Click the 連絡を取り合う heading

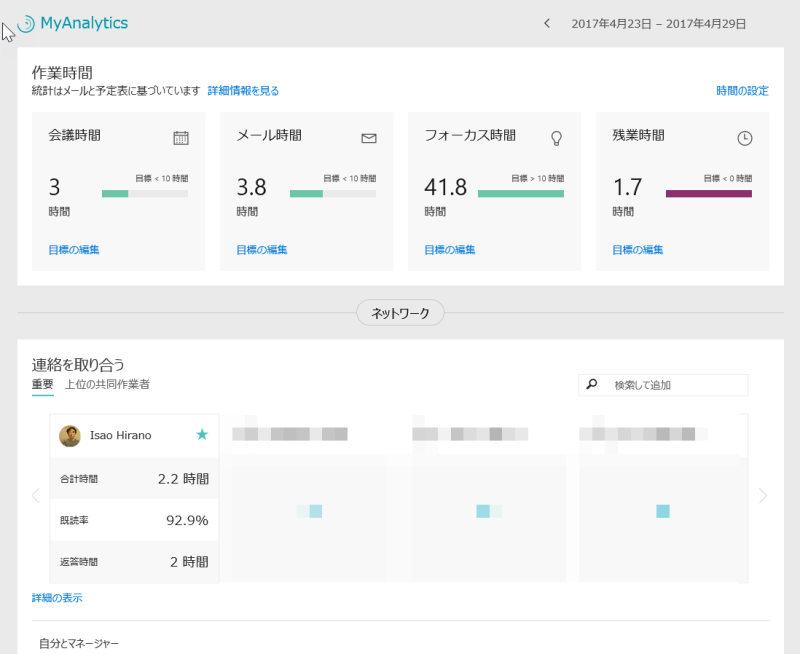(78, 365)
